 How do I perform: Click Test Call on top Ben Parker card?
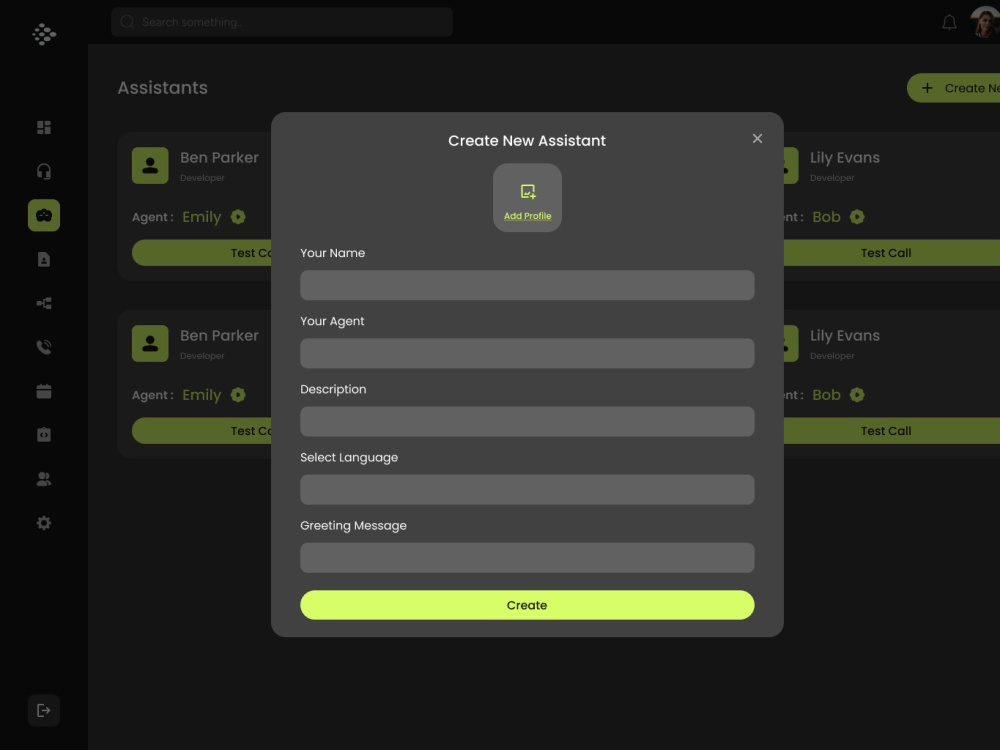coord(202,253)
